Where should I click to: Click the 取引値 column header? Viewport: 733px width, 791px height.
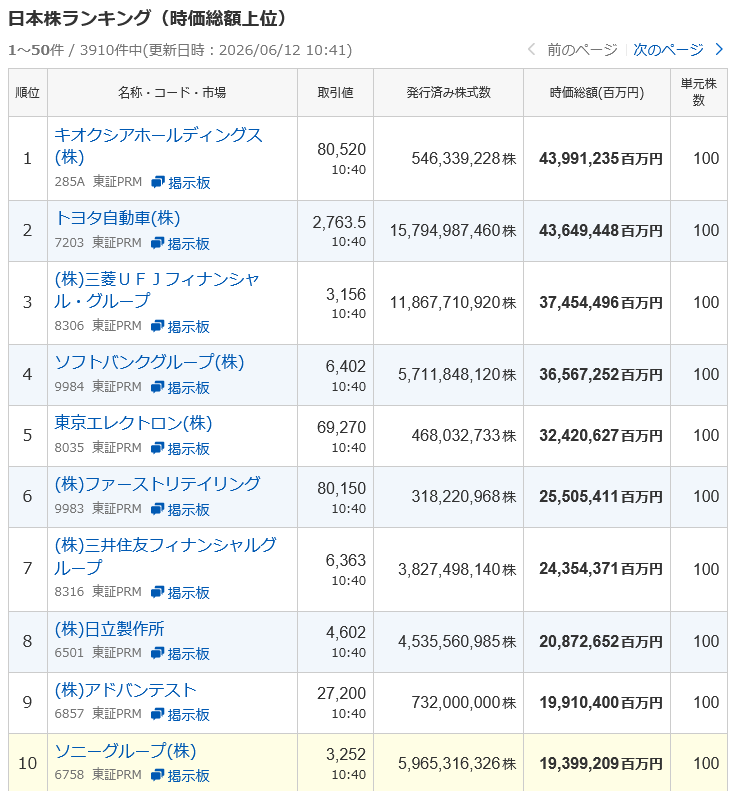[335, 92]
